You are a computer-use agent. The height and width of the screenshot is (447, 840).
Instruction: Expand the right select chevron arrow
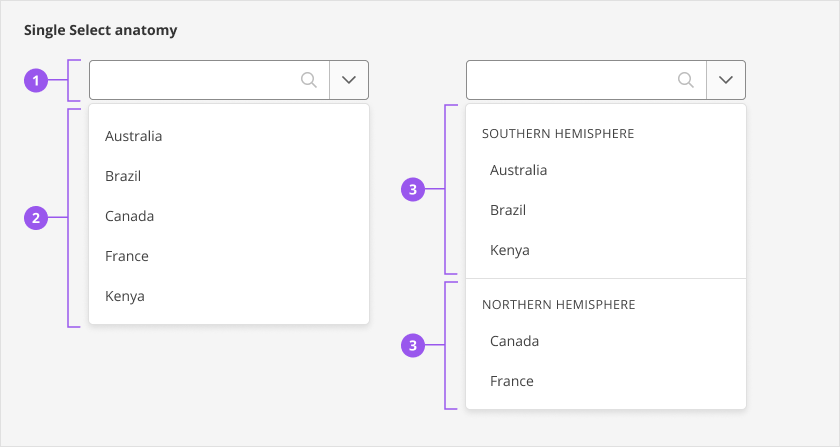(x=726, y=80)
